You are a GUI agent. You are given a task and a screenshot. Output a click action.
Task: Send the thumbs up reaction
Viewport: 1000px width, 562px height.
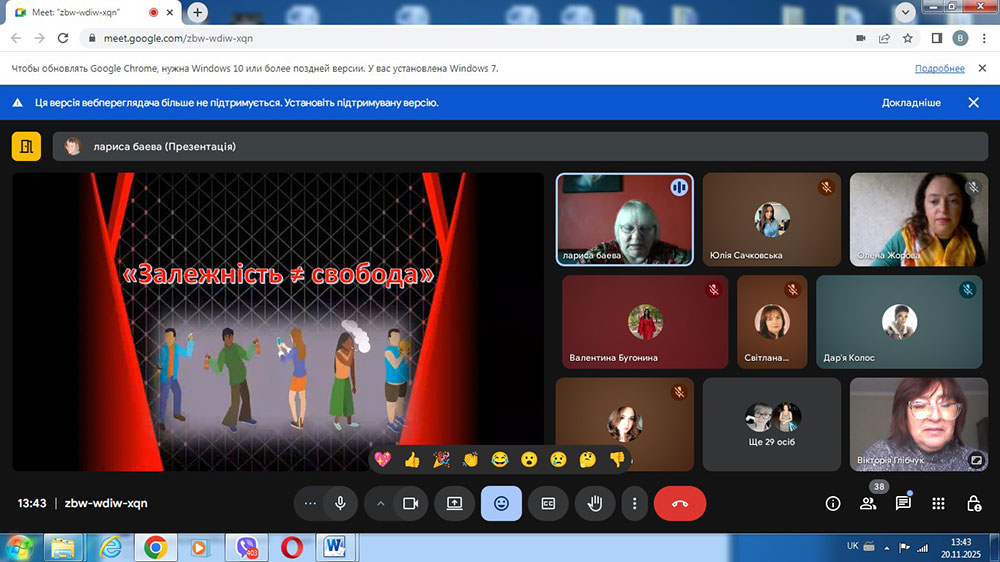[x=412, y=459]
